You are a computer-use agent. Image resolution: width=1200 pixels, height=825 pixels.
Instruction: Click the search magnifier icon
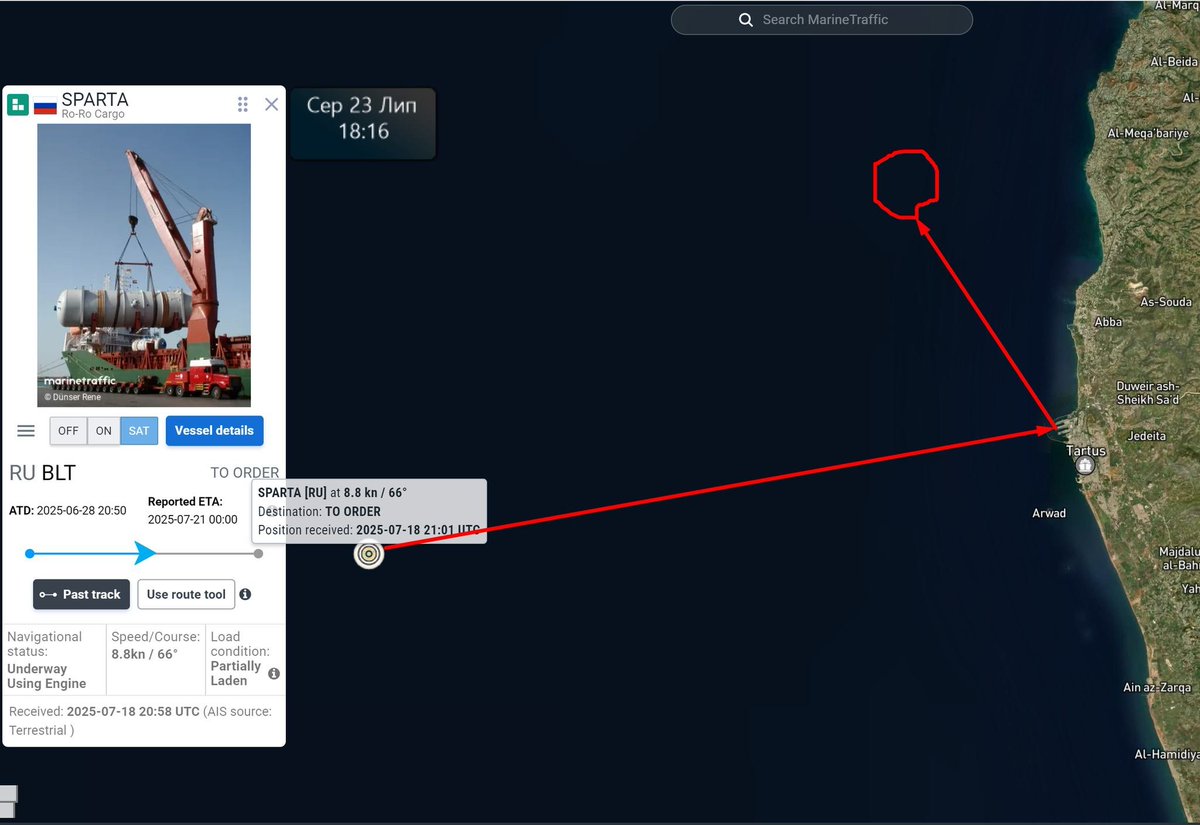[746, 20]
